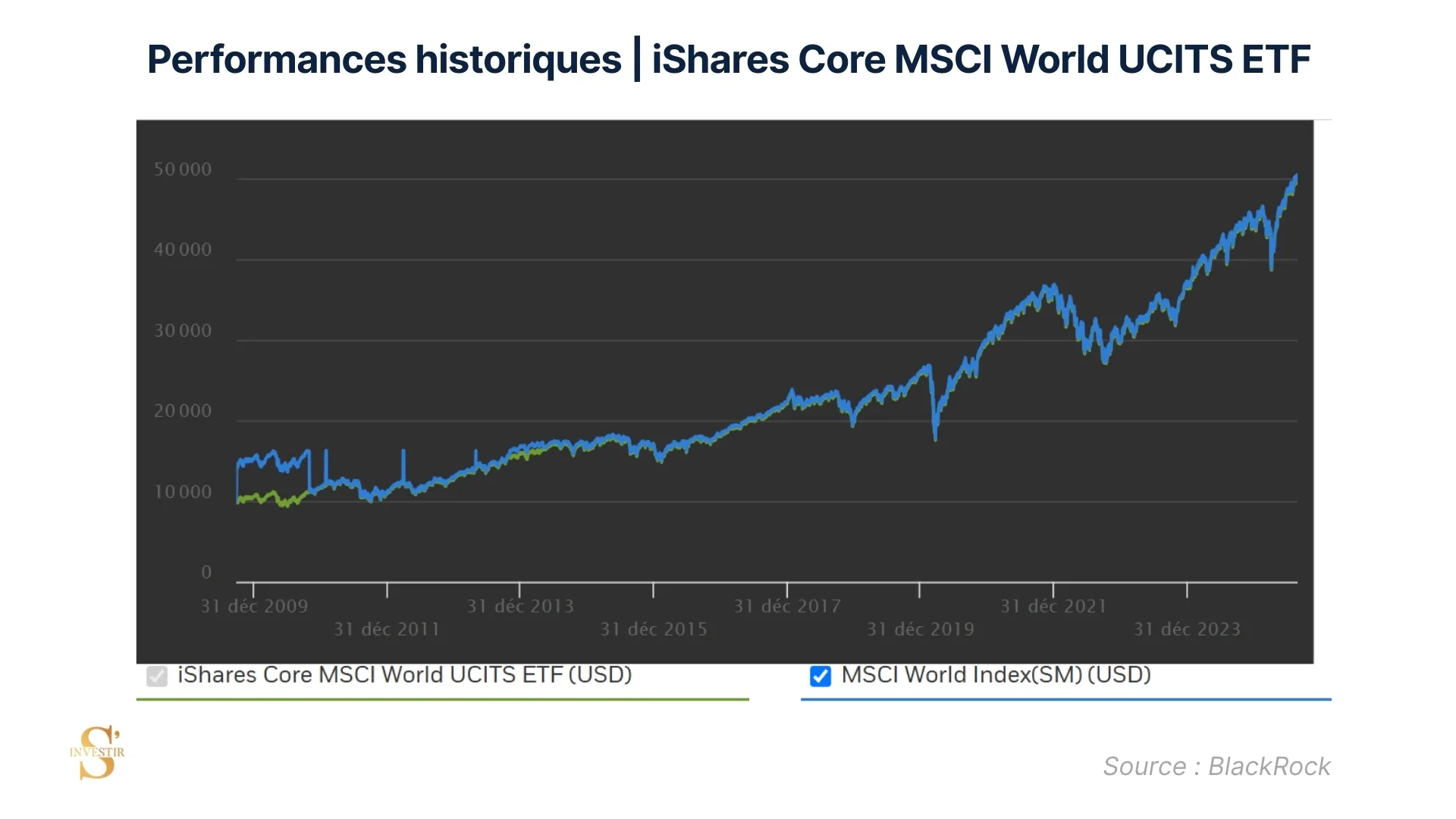Click the 31 déc 2021 axis label
The image size is (1456, 819).
pyautogui.click(x=1053, y=607)
